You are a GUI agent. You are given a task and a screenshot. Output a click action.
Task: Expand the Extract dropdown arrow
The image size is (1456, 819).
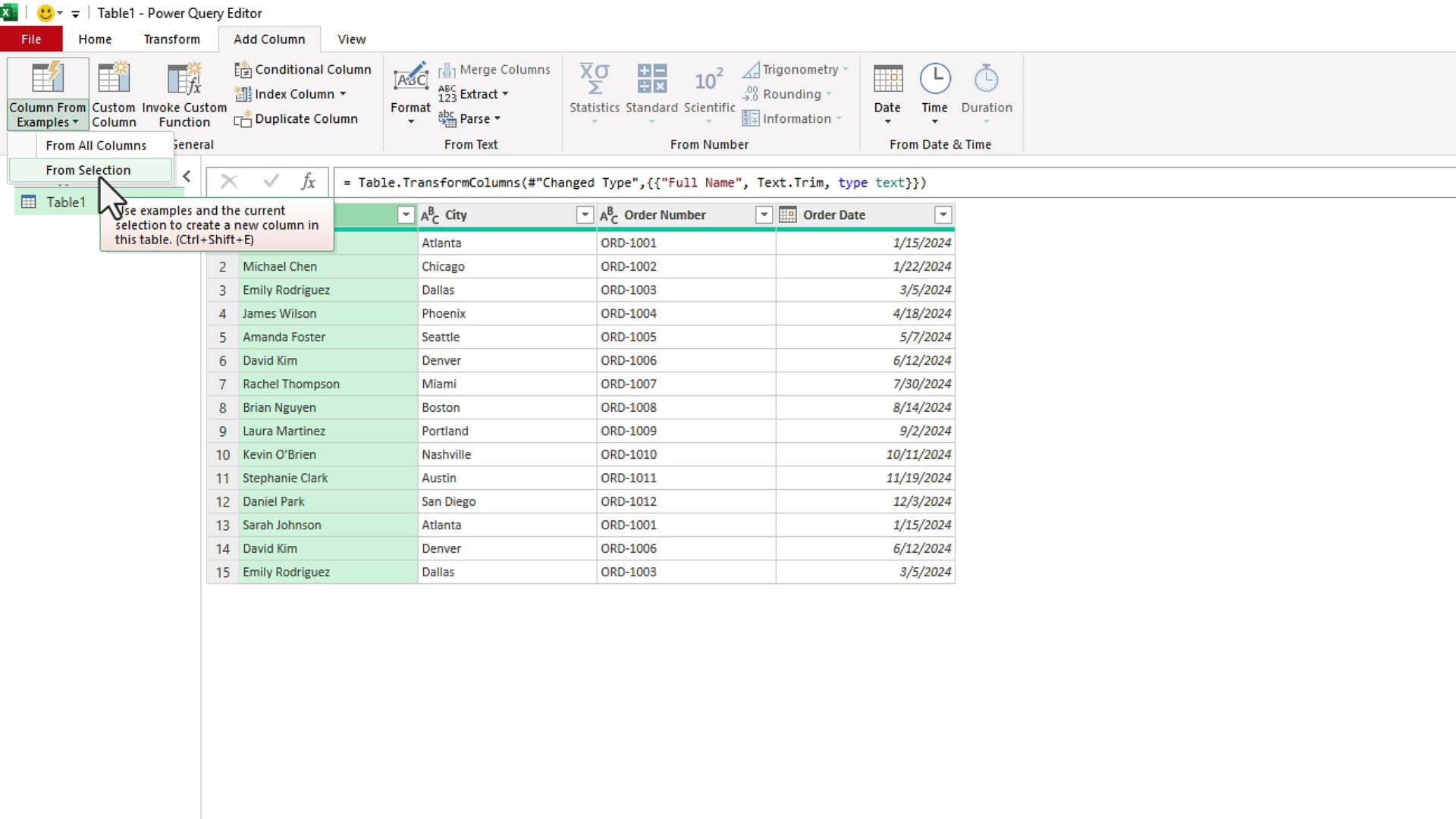(505, 94)
